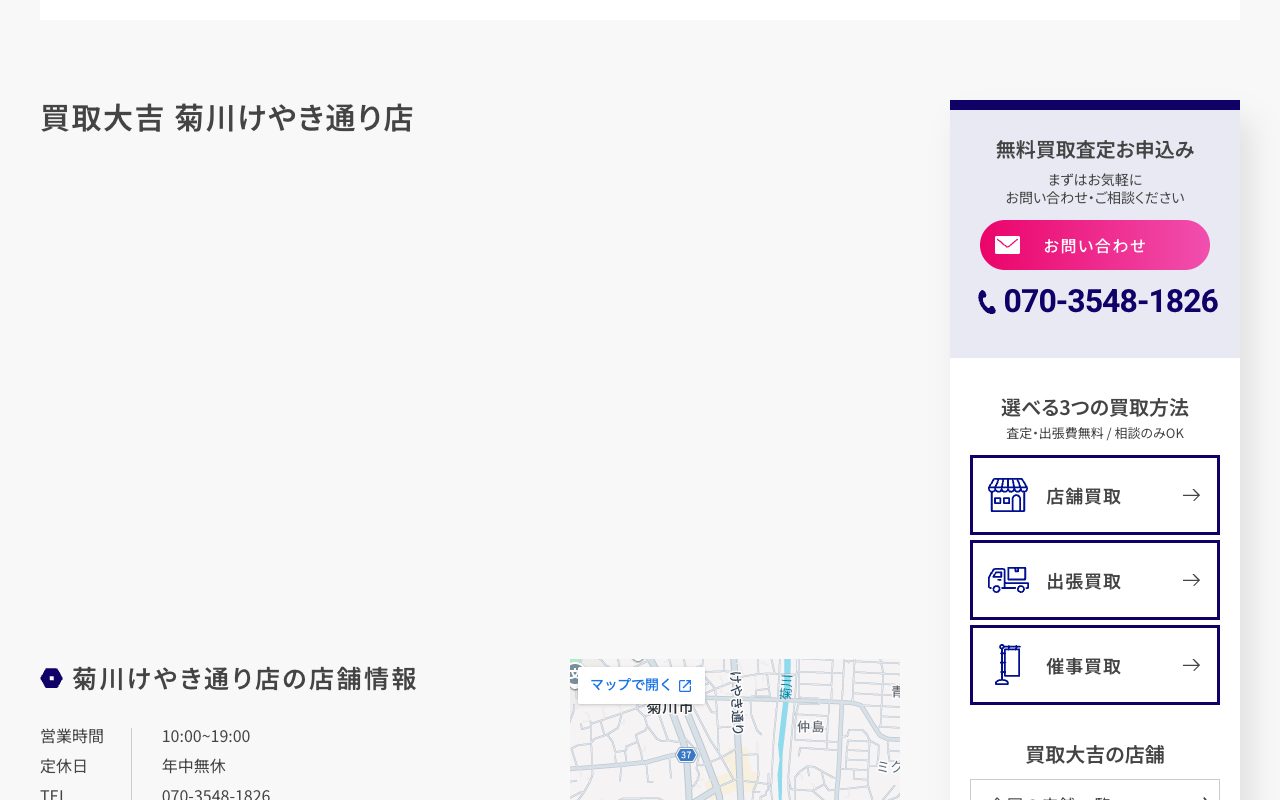Click the event banner stand icon
This screenshot has width=1280, height=800.
tap(1008, 665)
